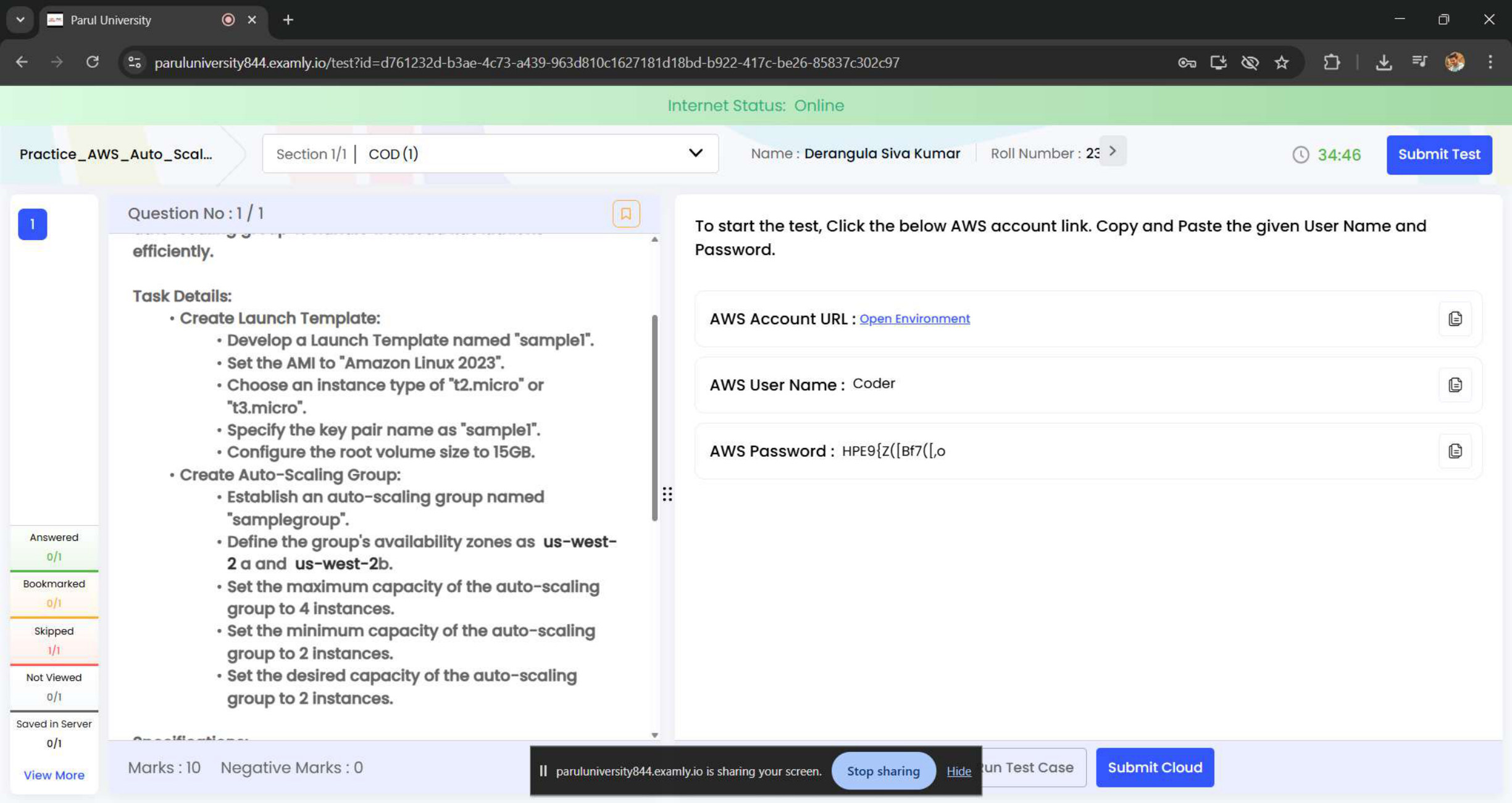Click Run Test Case button
Viewport: 1512px width, 803px height.
(x=1032, y=767)
